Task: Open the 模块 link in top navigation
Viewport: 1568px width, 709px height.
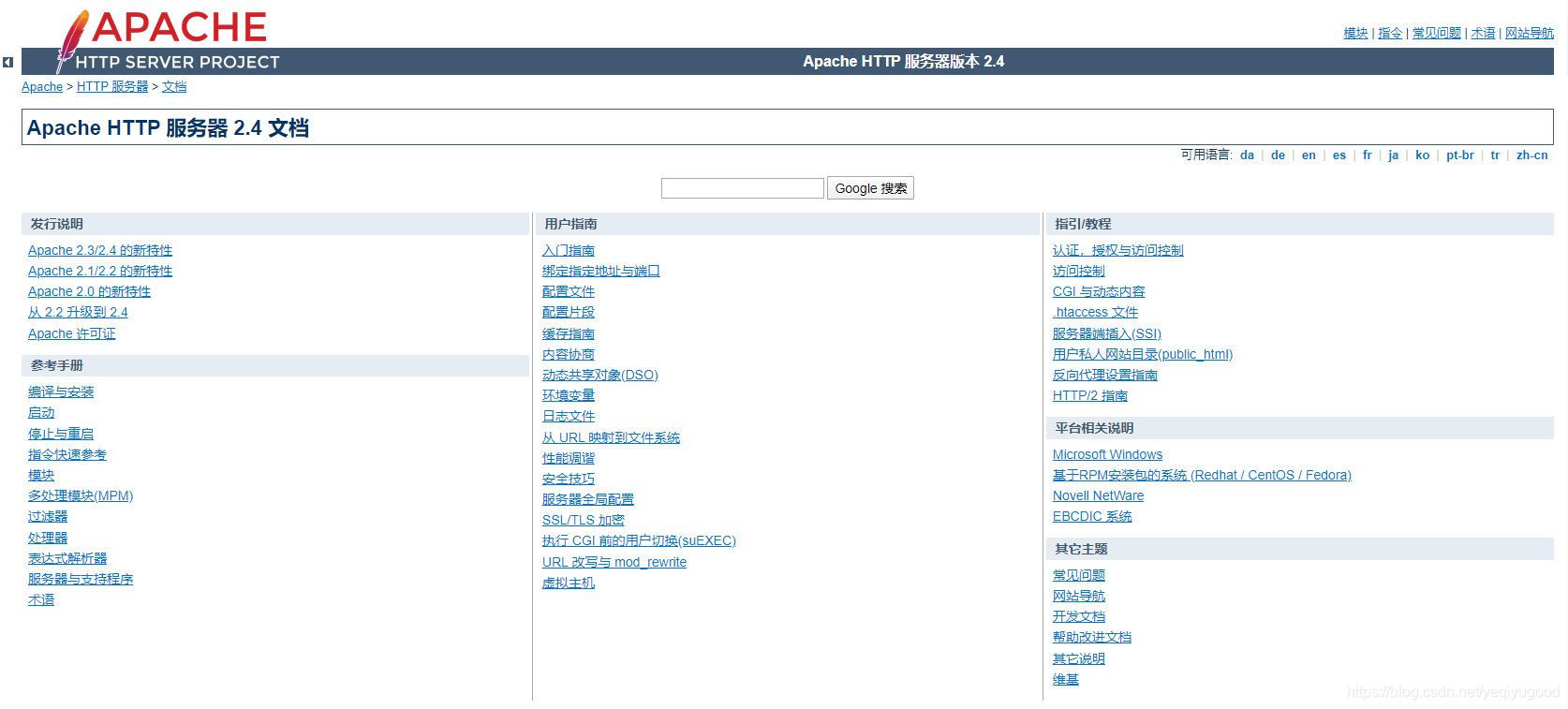Action: point(1355,33)
